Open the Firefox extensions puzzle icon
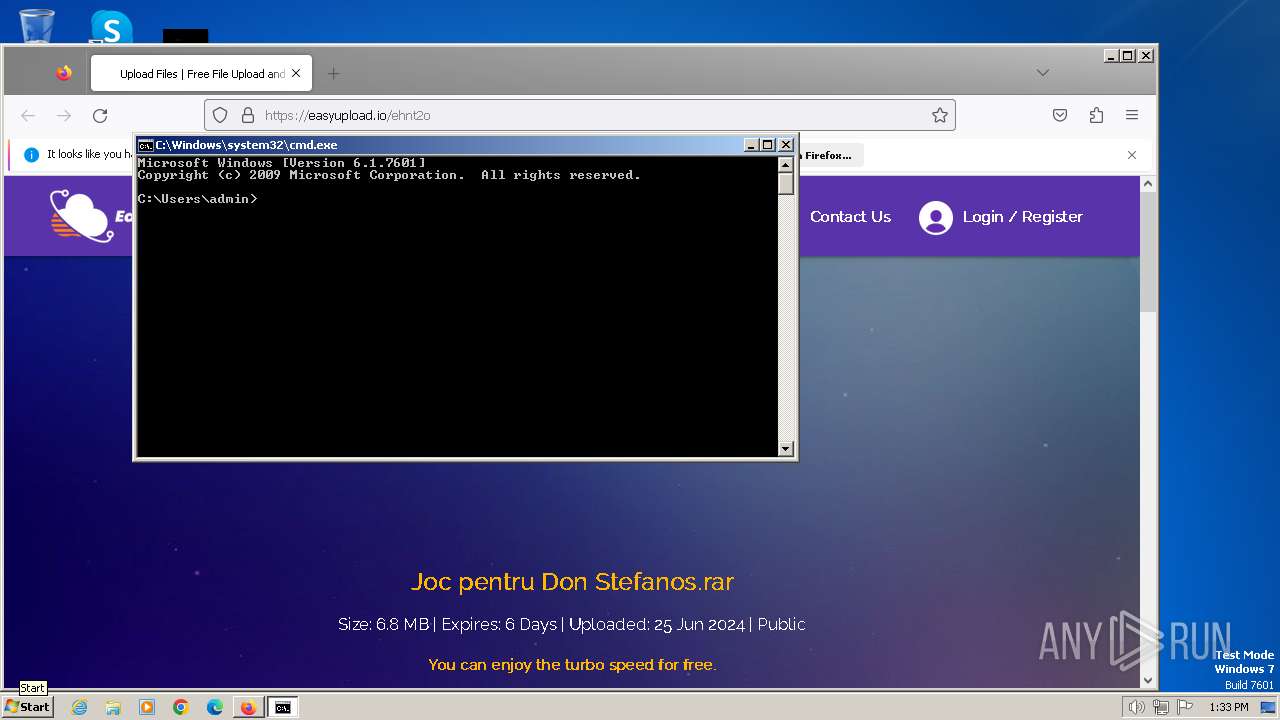Screen dimensions: 1280x720 click(1096, 115)
